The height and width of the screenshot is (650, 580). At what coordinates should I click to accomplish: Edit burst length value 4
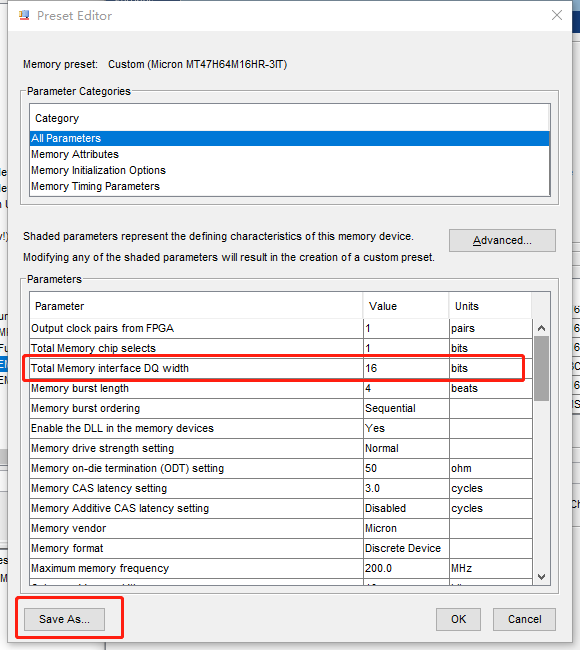406,388
